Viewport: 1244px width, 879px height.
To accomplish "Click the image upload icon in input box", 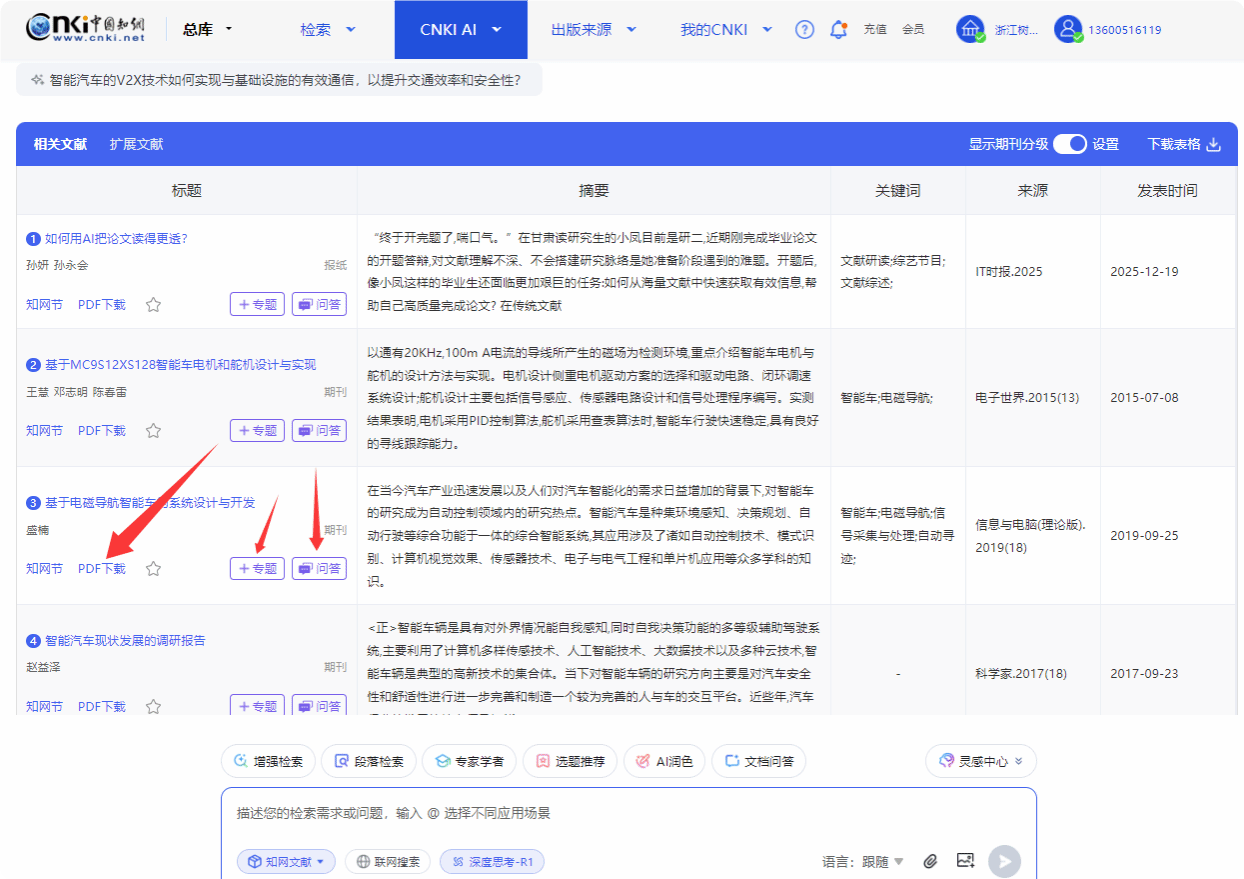I will click(x=965, y=861).
